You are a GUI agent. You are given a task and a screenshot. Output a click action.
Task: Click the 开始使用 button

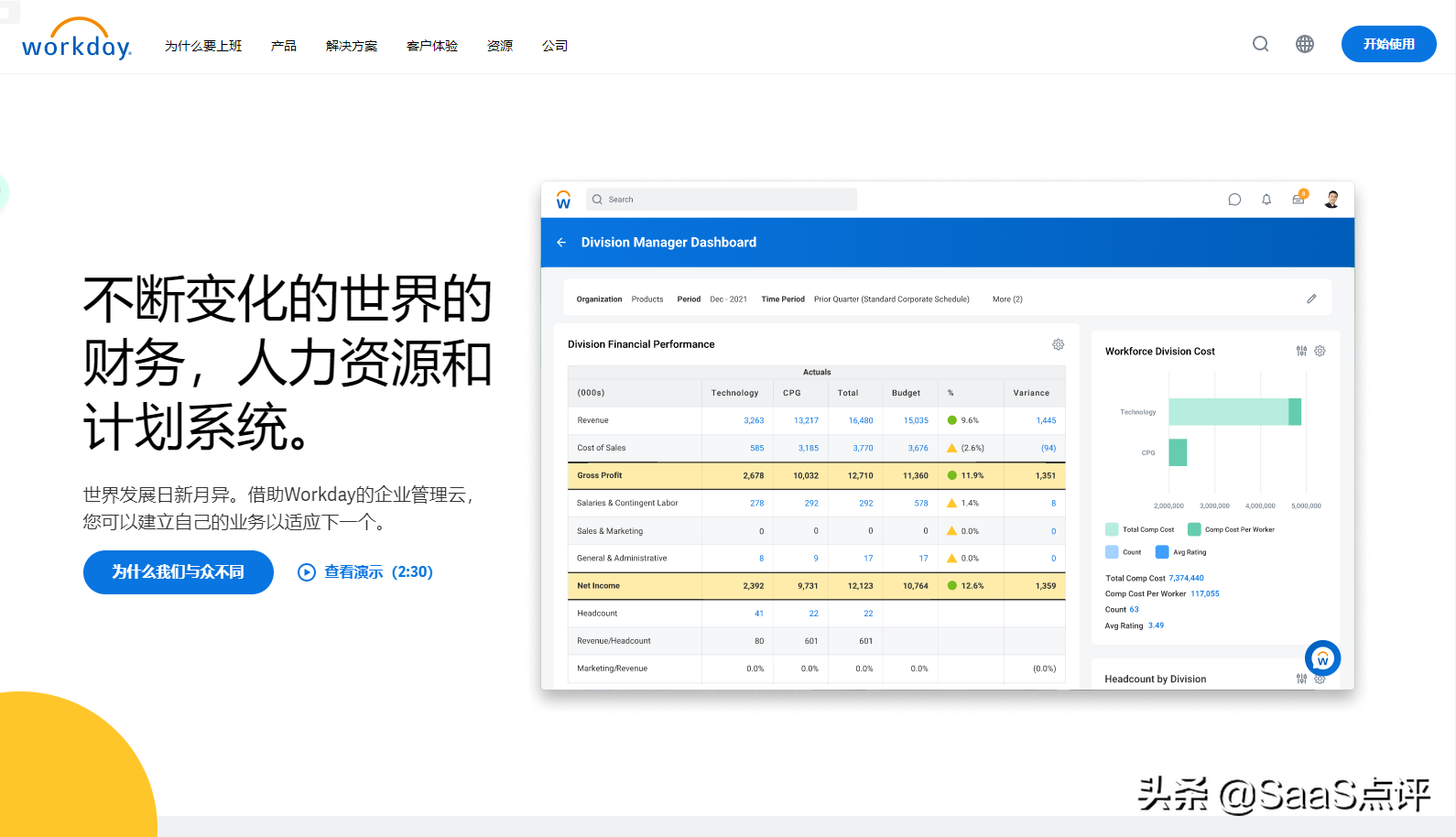tap(1388, 44)
